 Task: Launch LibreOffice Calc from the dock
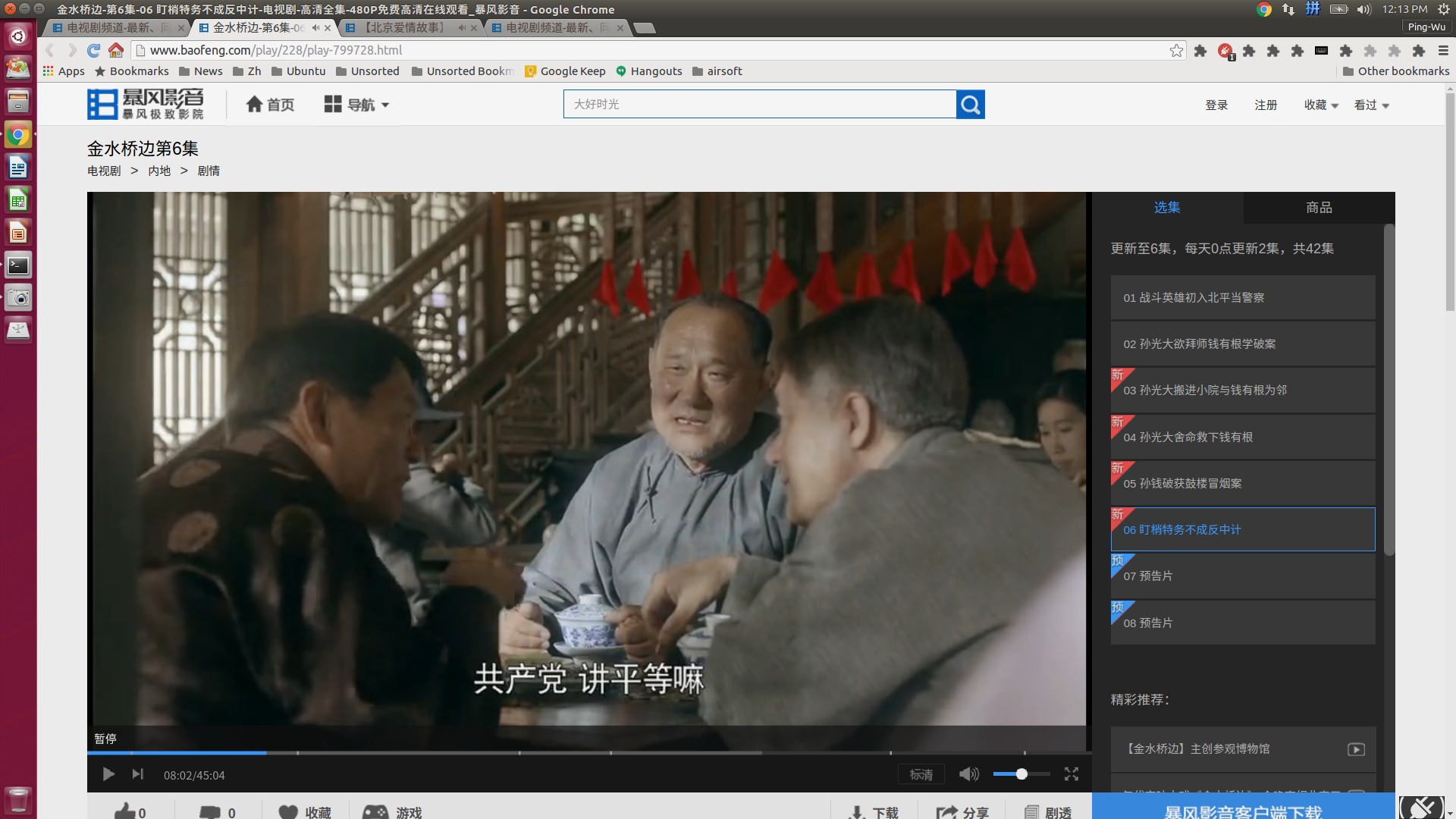18,200
